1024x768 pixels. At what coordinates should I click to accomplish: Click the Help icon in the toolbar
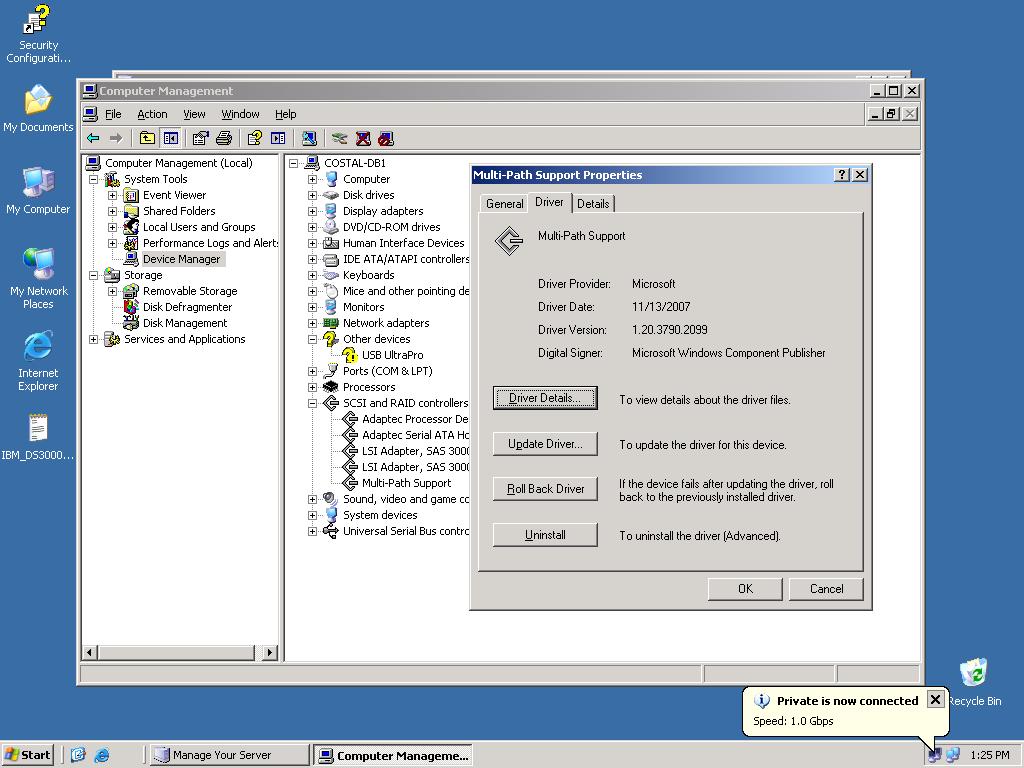point(254,138)
